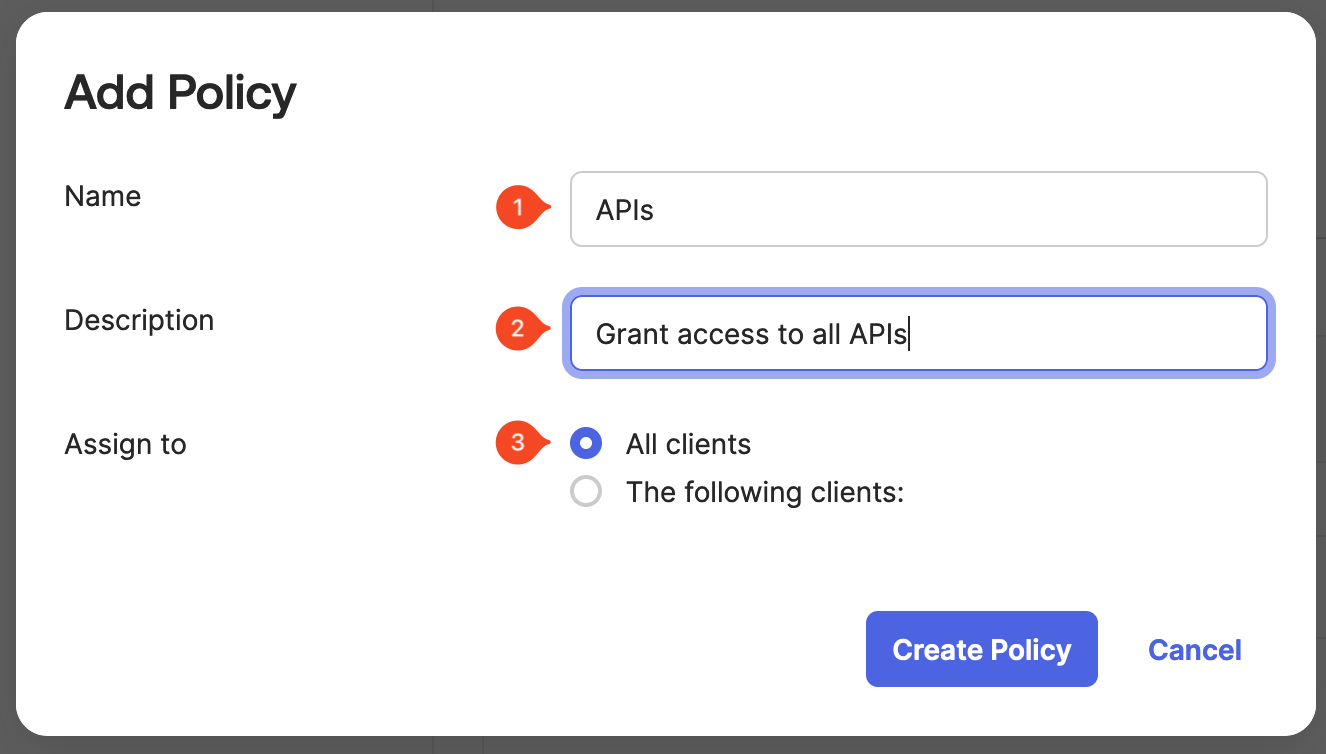The width and height of the screenshot is (1326, 754).
Task: Click the callout arrow pointing to Name field
Action: 519,208
